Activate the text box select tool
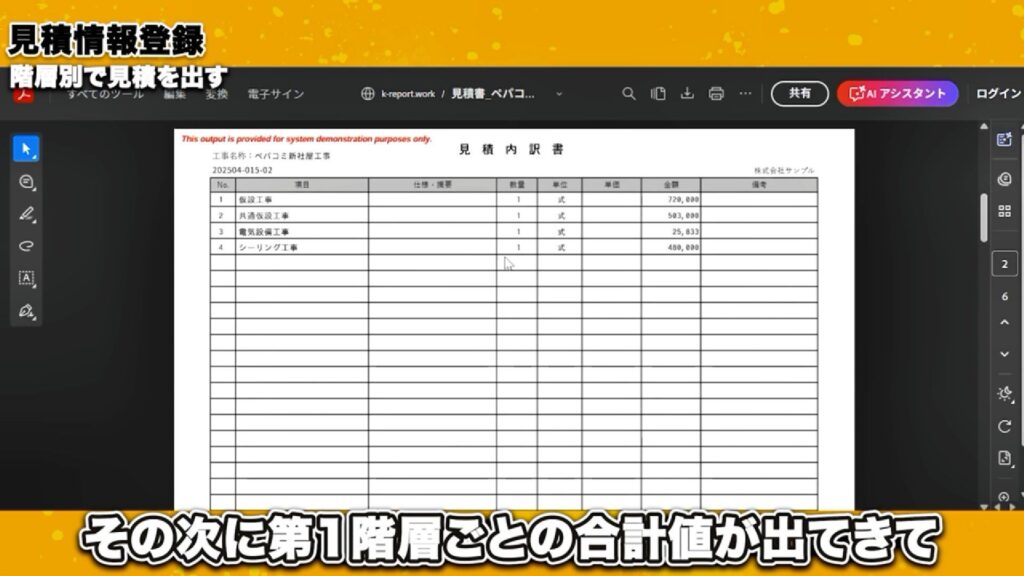This screenshot has width=1024, height=576. coord(26,278)
